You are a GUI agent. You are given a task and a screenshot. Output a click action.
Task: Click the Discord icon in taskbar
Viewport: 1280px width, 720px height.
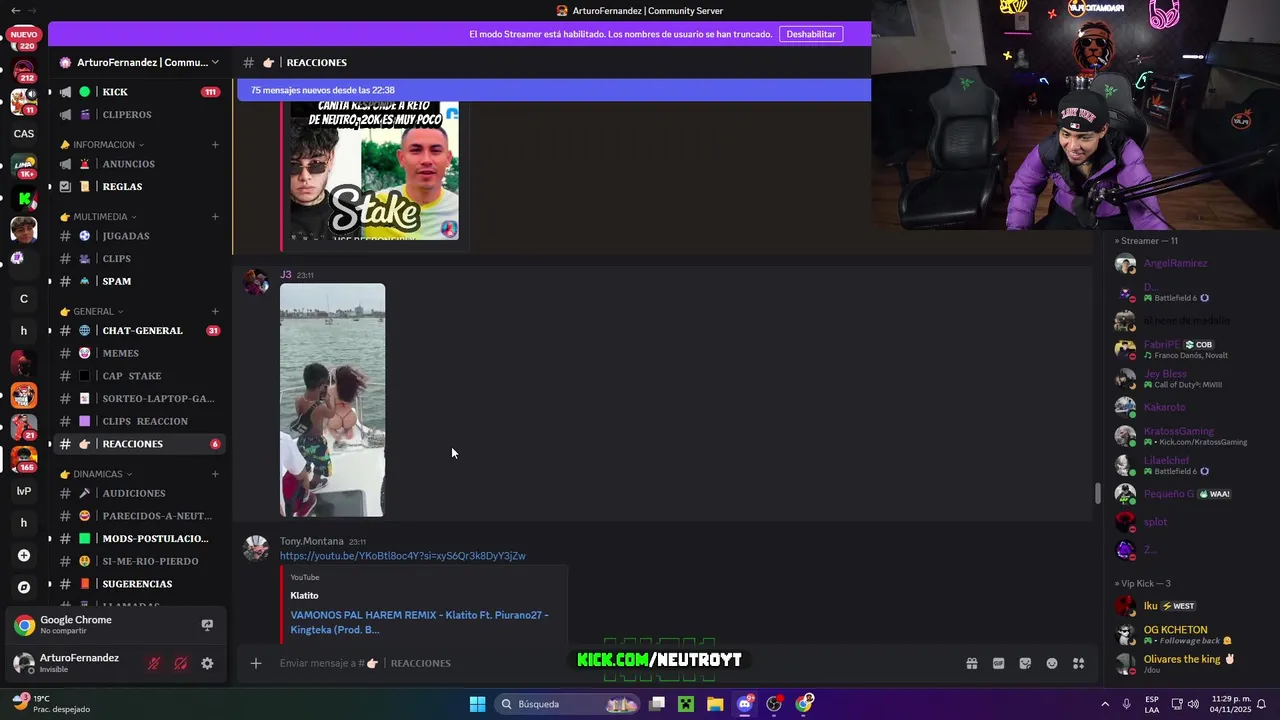745,704
